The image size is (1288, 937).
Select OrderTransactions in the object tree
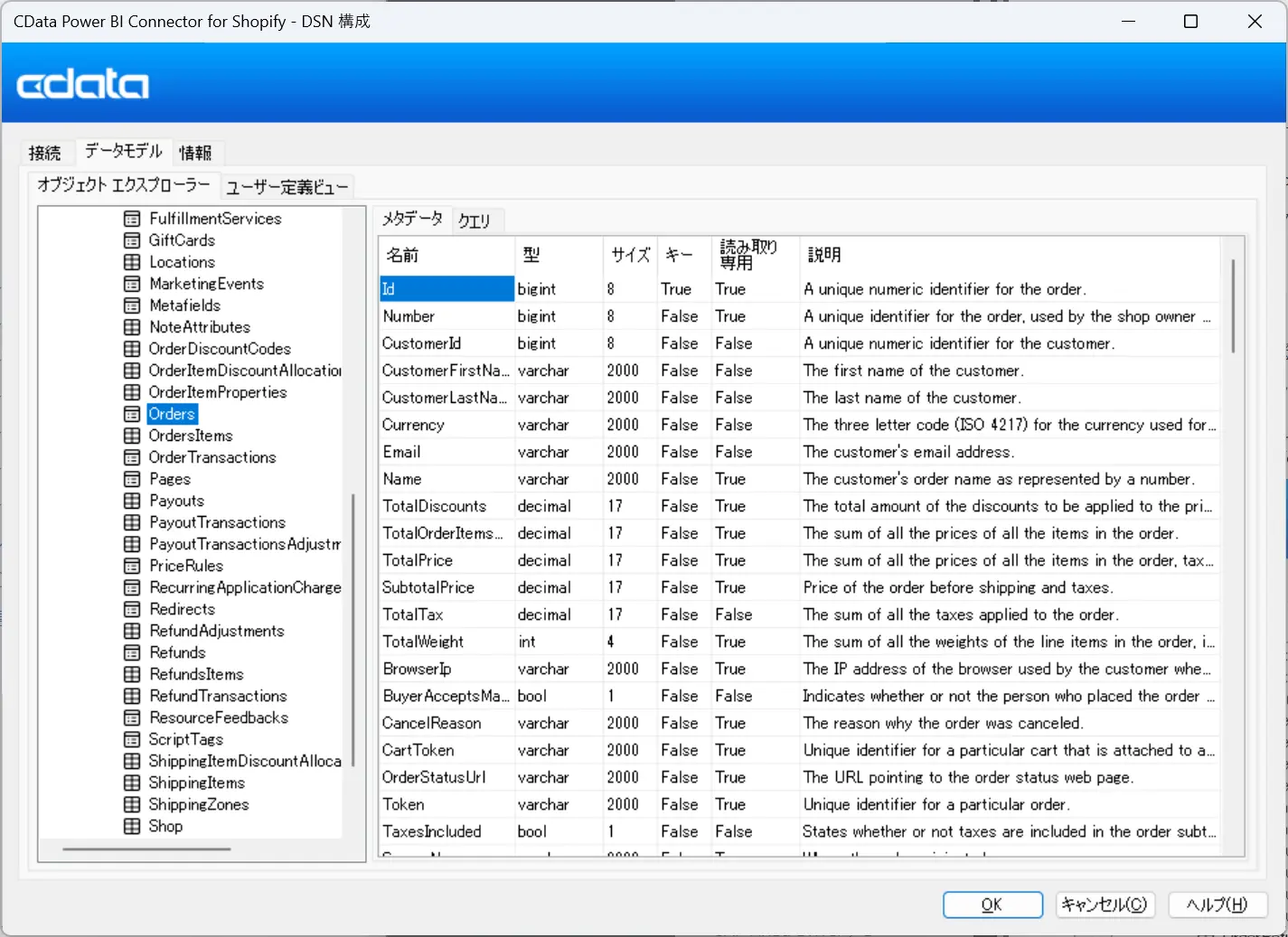(212, 457)
